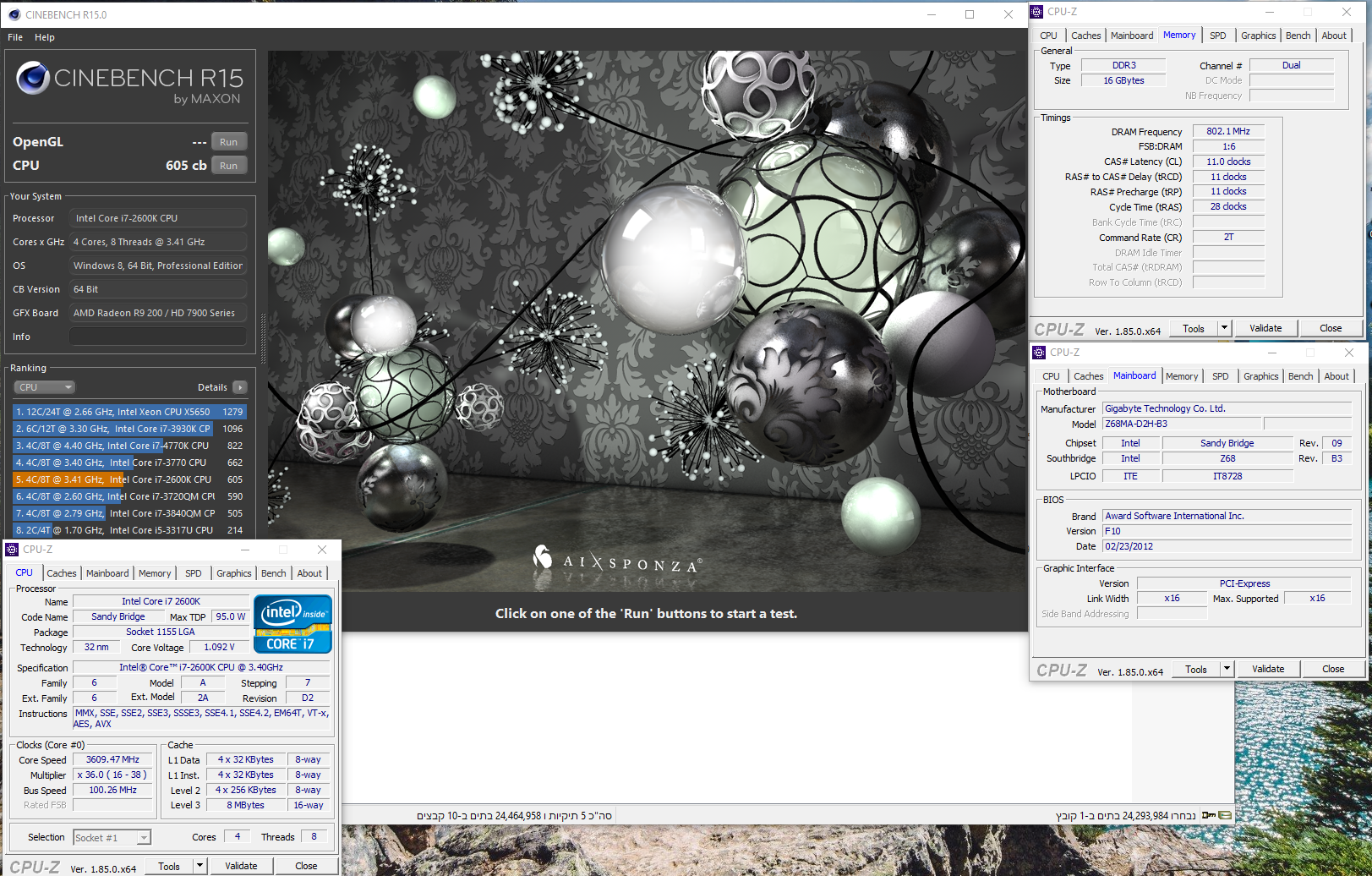Open the Socket #1 selection dropdown
The height and width of the screenshot is (876, 1372).
[112, 837]
